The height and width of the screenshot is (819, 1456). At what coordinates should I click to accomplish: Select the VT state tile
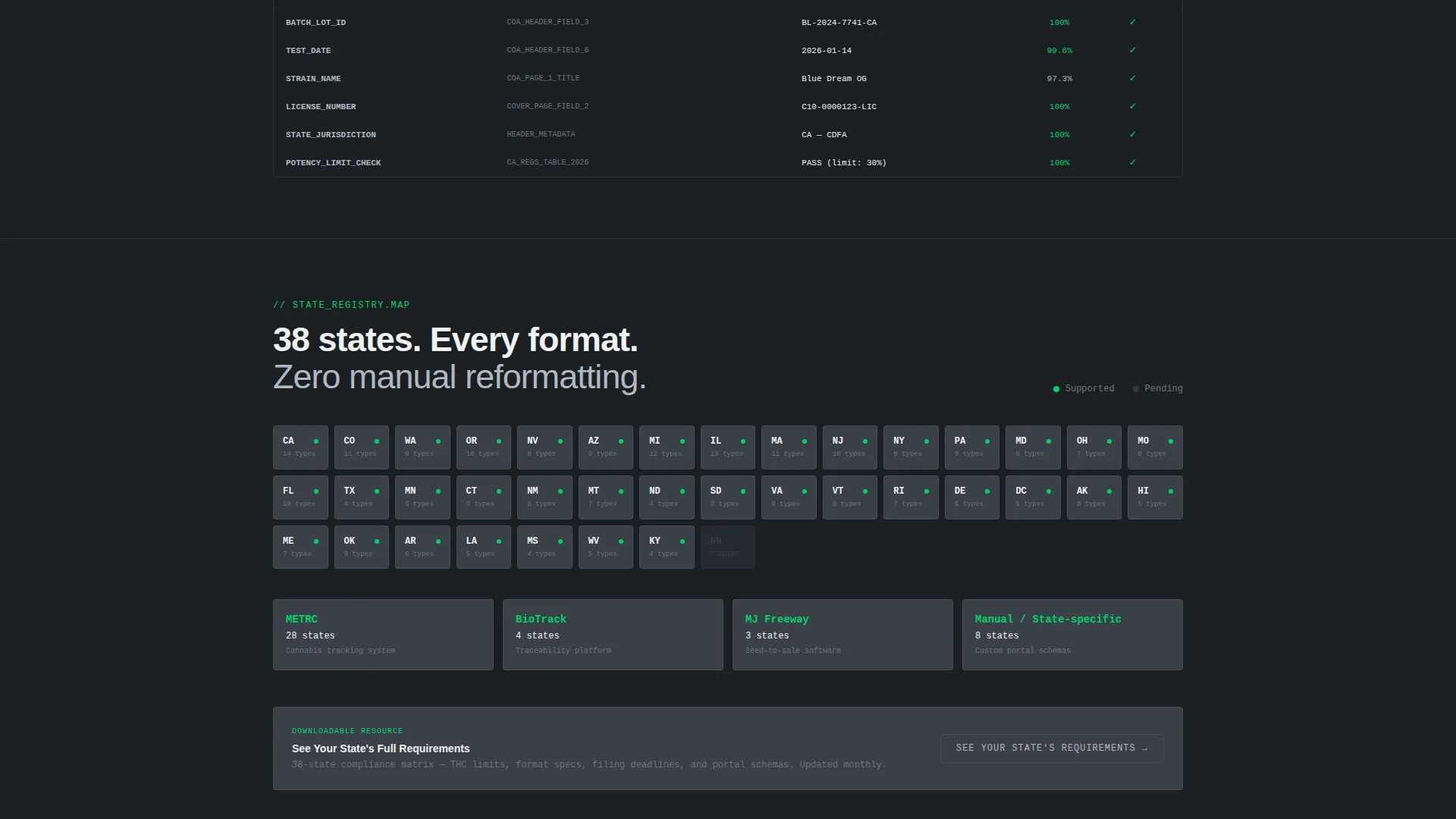(850, 497)
